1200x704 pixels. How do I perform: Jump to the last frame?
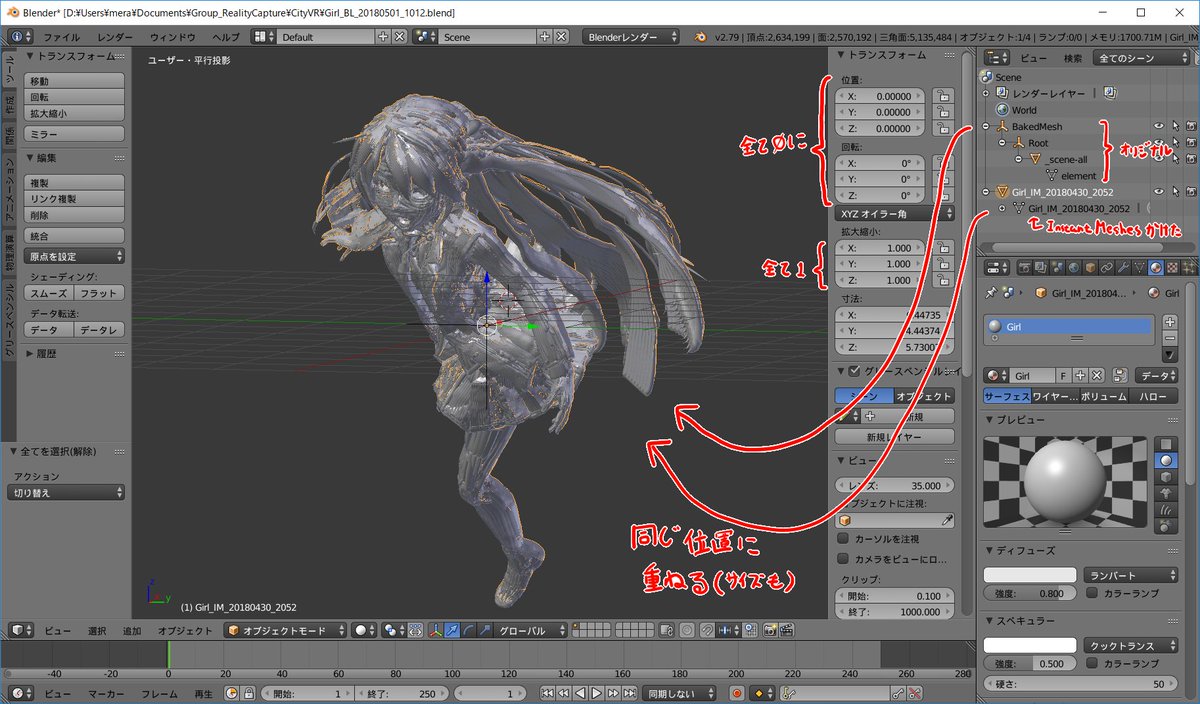(631, 693)
